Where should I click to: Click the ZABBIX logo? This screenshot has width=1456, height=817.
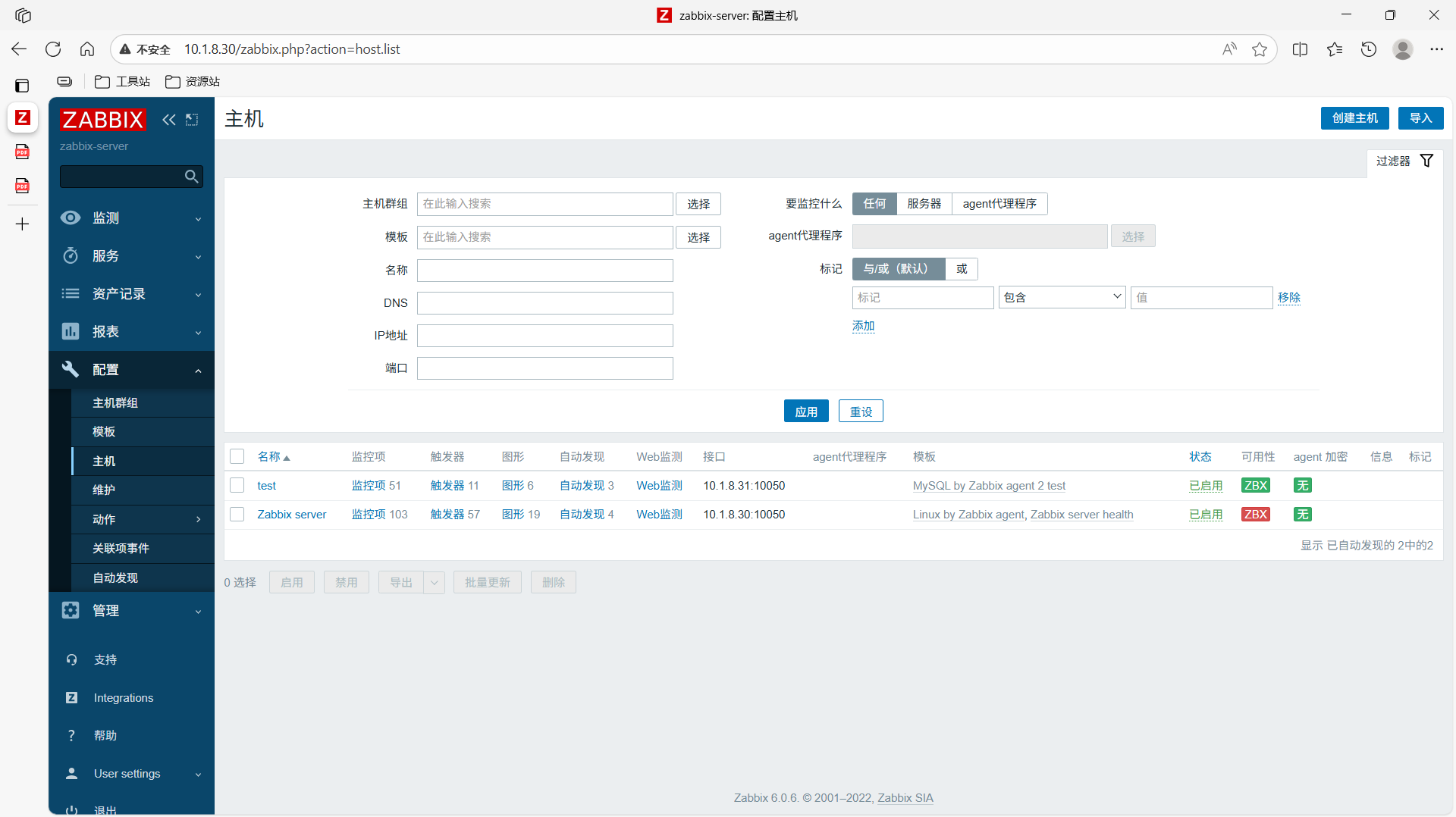coord(102,120)
